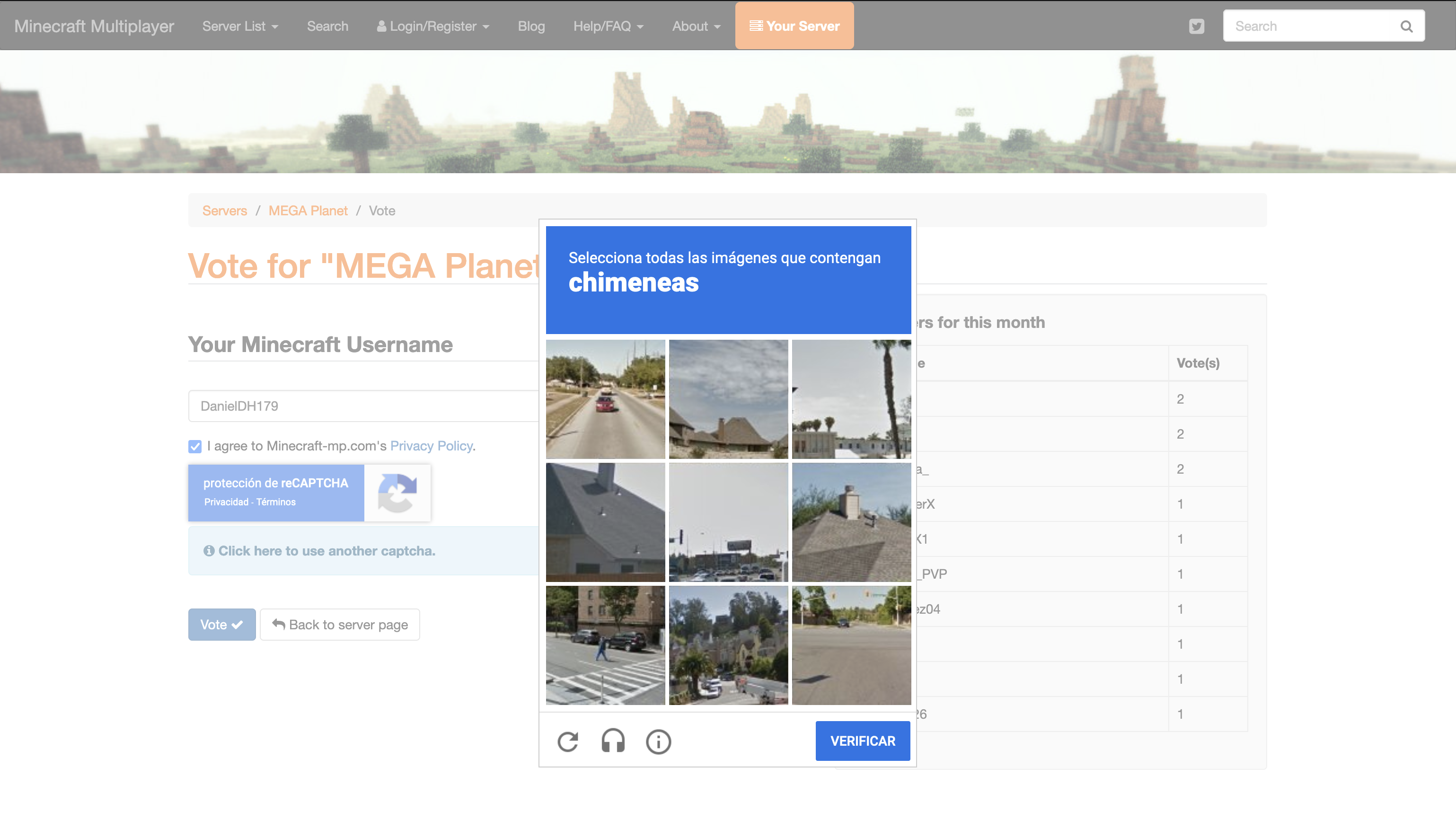Click info icon beside another captcha
This screenshot has width=1456, height=820.
pos(209,551)
